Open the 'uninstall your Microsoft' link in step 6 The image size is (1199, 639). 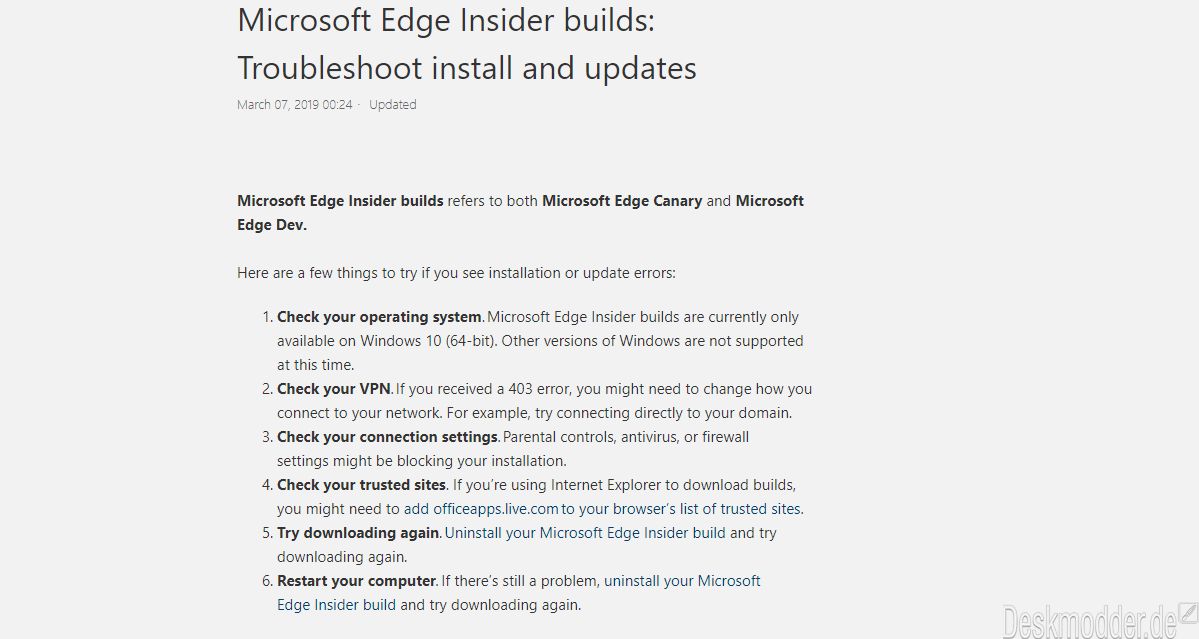pyautogui.click(x=682, y=581)
